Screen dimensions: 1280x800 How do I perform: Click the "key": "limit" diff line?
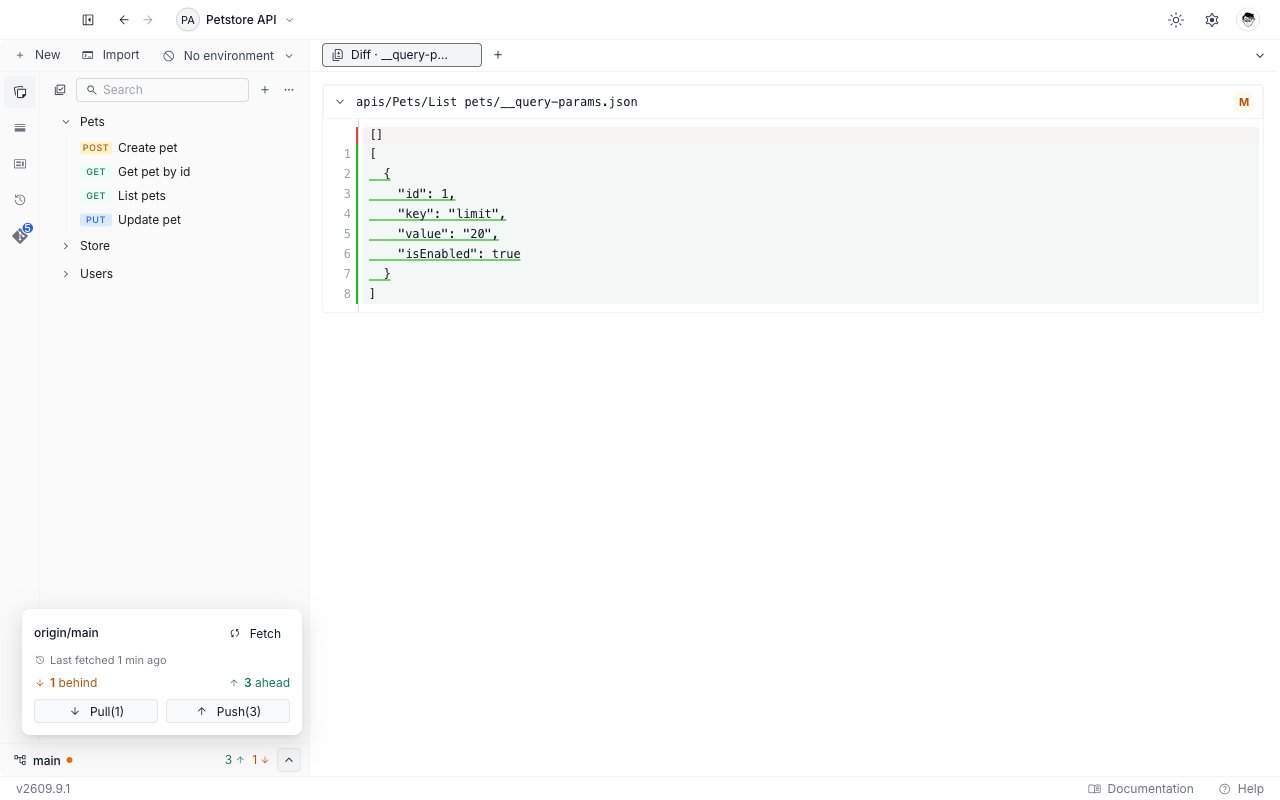(808, 214)
